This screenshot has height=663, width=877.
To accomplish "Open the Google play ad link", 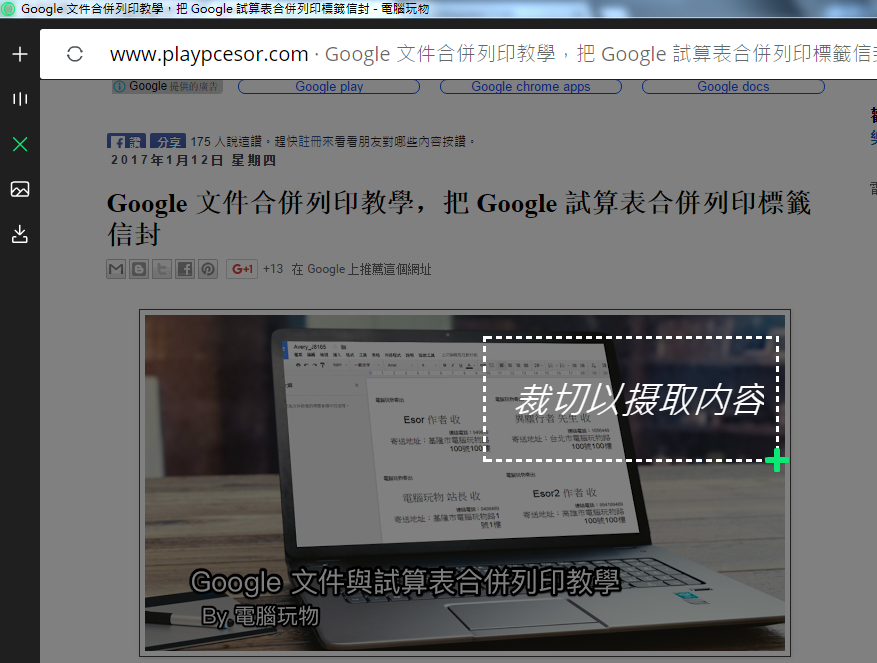I will point(329,87).
